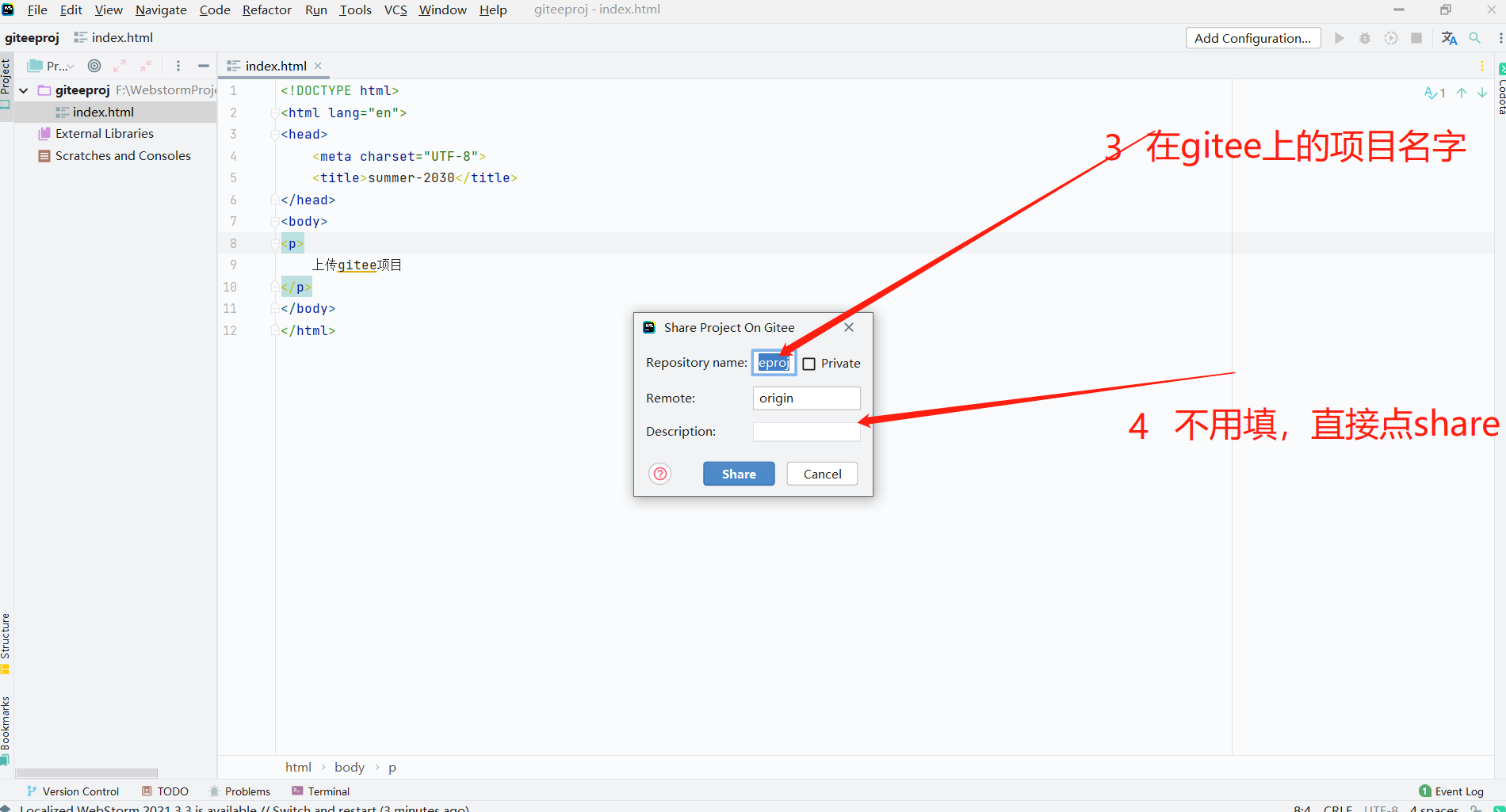Click the Stop square icon
This screenshot has height=812, width=1506.
[x=1416, y=38]
